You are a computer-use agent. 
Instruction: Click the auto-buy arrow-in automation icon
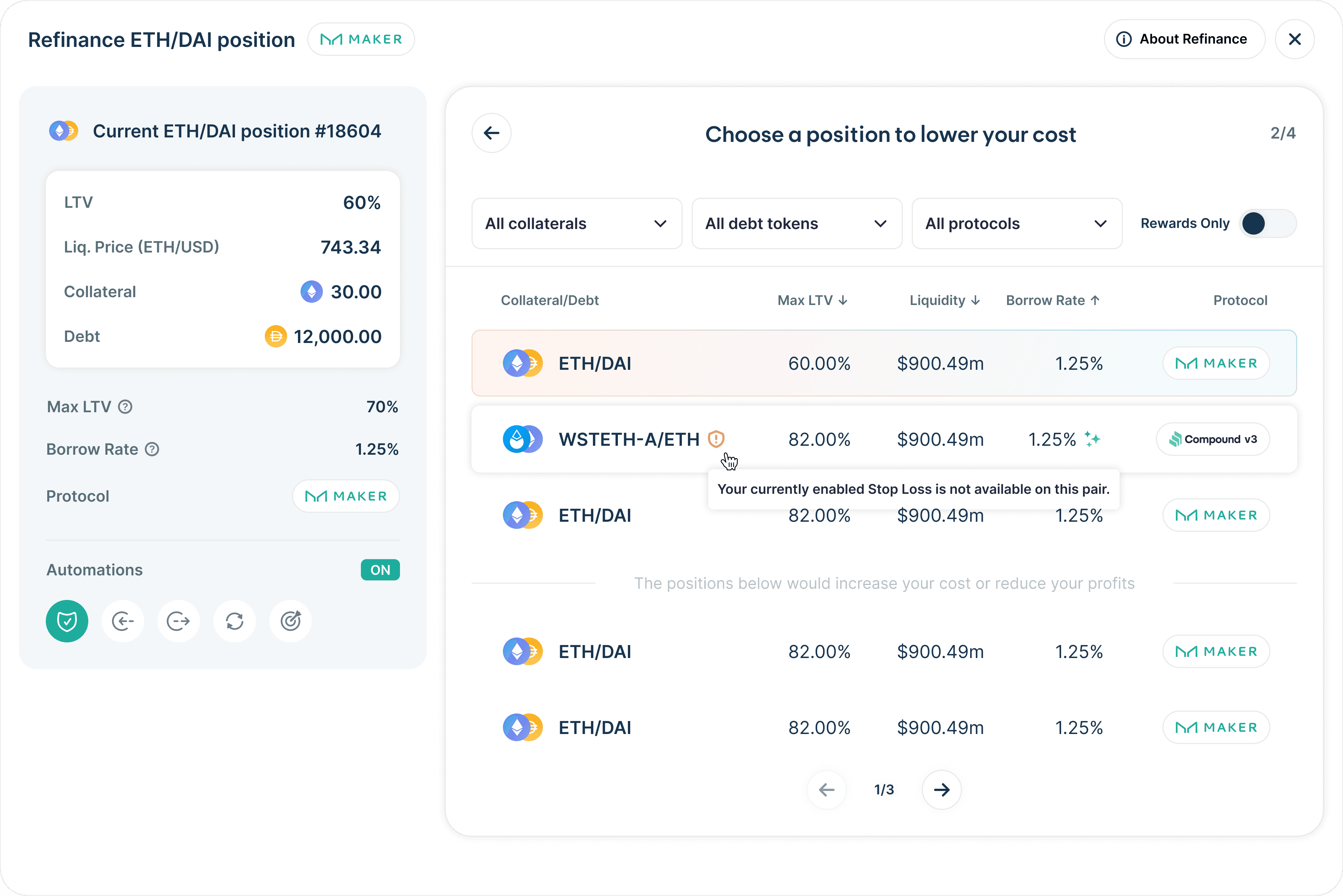pyautogui.click(x=123, y=621)
